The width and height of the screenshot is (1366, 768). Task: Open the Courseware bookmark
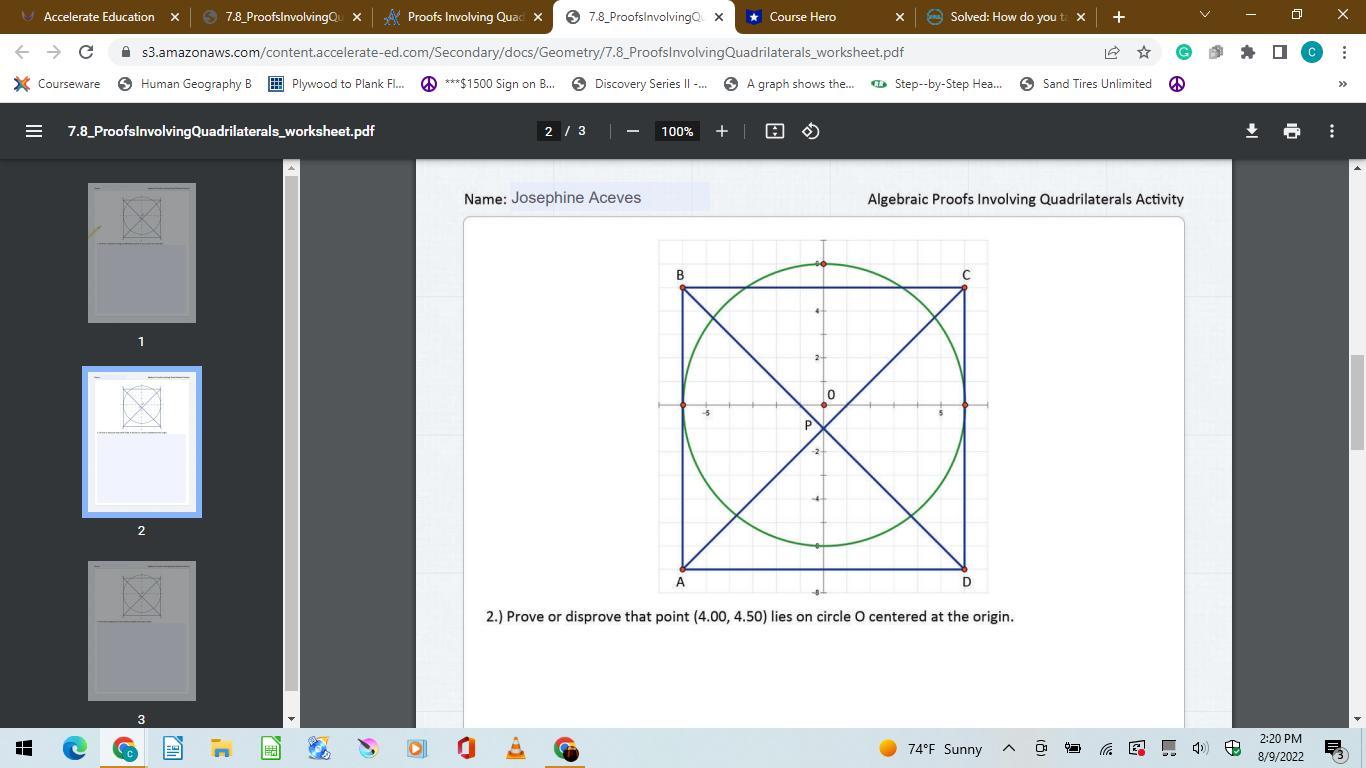(58, 84)
